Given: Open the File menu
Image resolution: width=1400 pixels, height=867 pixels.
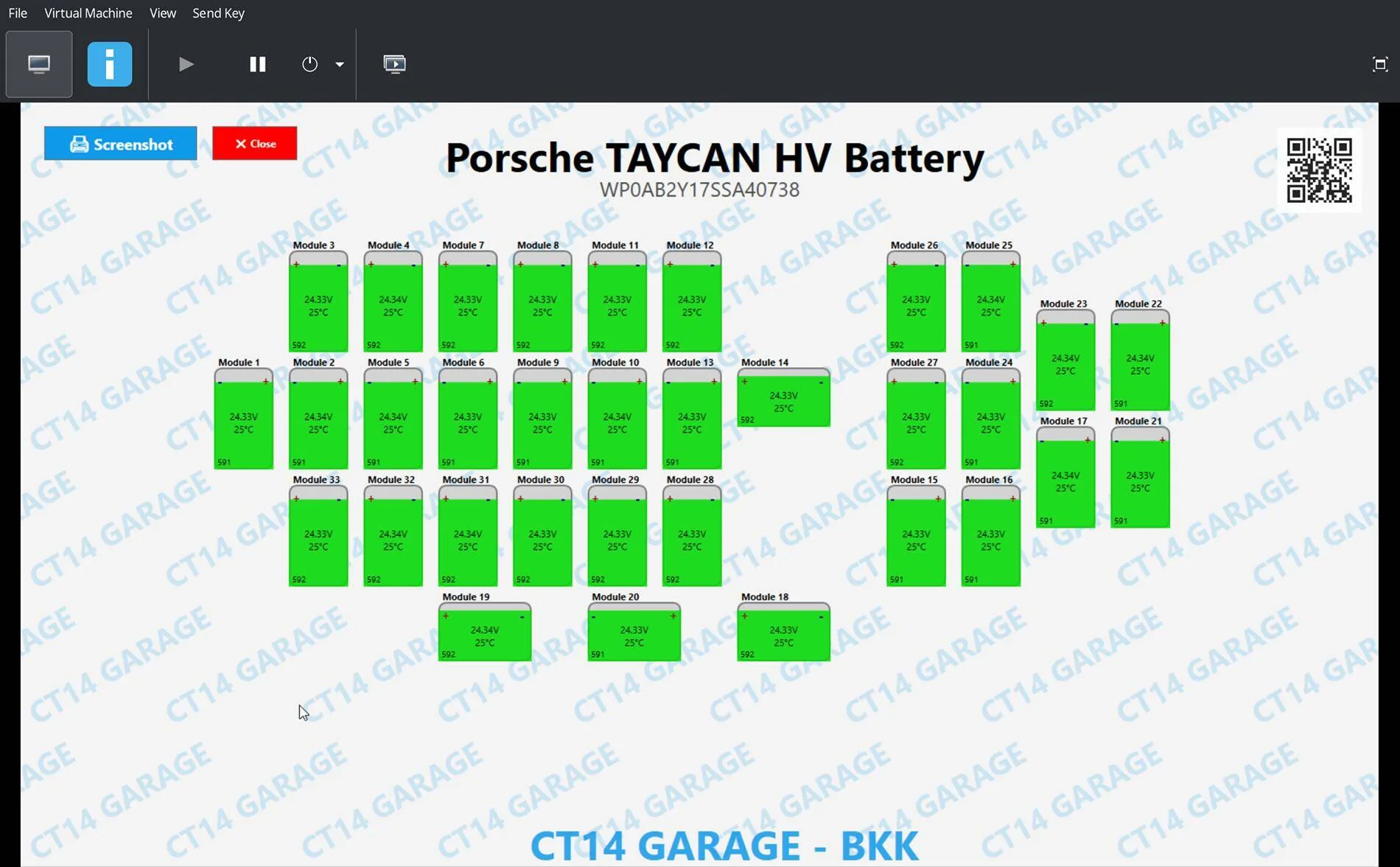Looking at the screenshot, I should tap(18, 13).
